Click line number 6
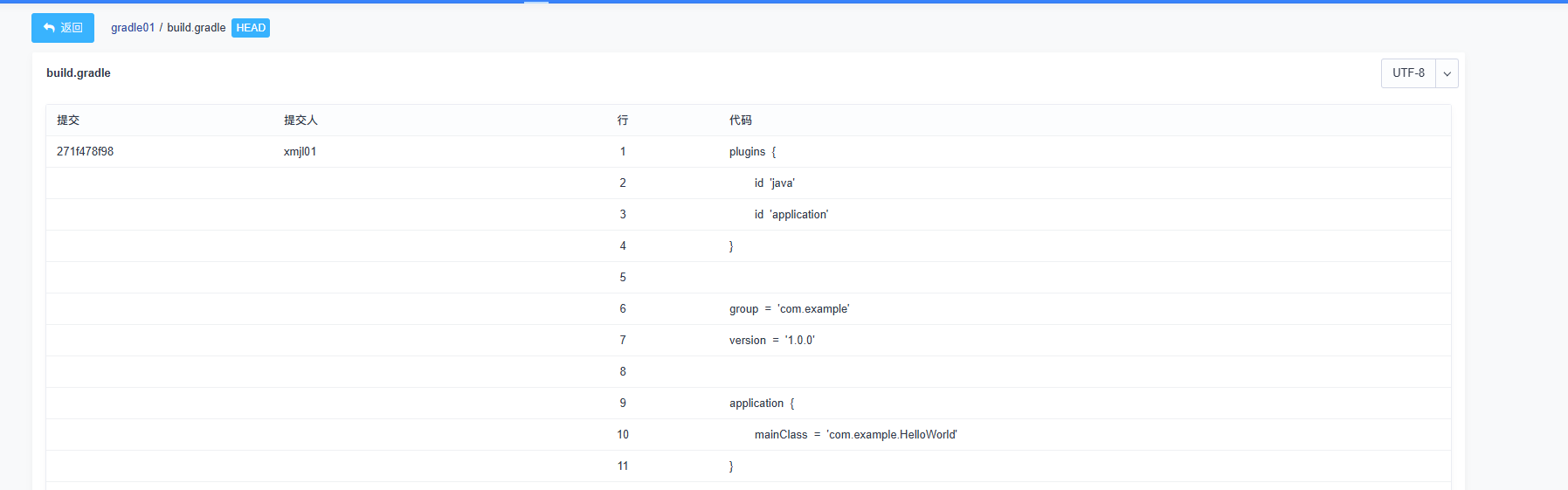Screen dimensions: 1568x490 [x=623, y=309]
